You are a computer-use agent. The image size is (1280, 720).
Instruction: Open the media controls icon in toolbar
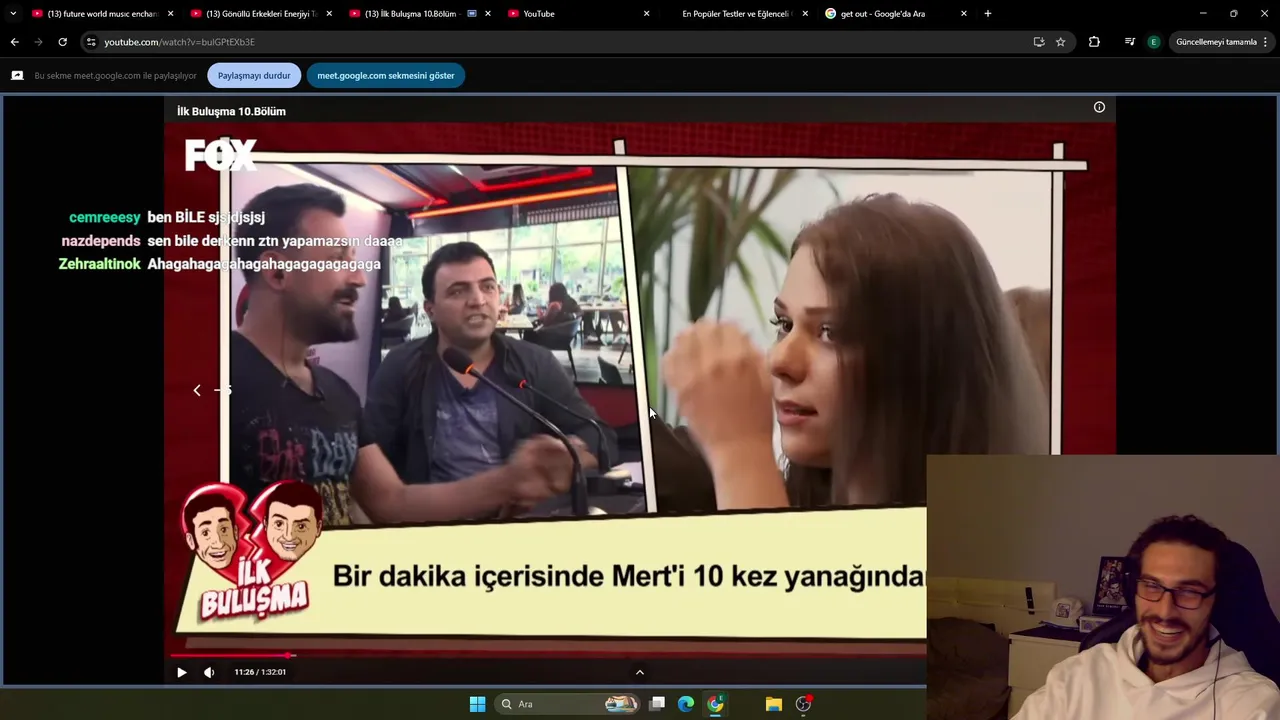(x=1130, y=42)
